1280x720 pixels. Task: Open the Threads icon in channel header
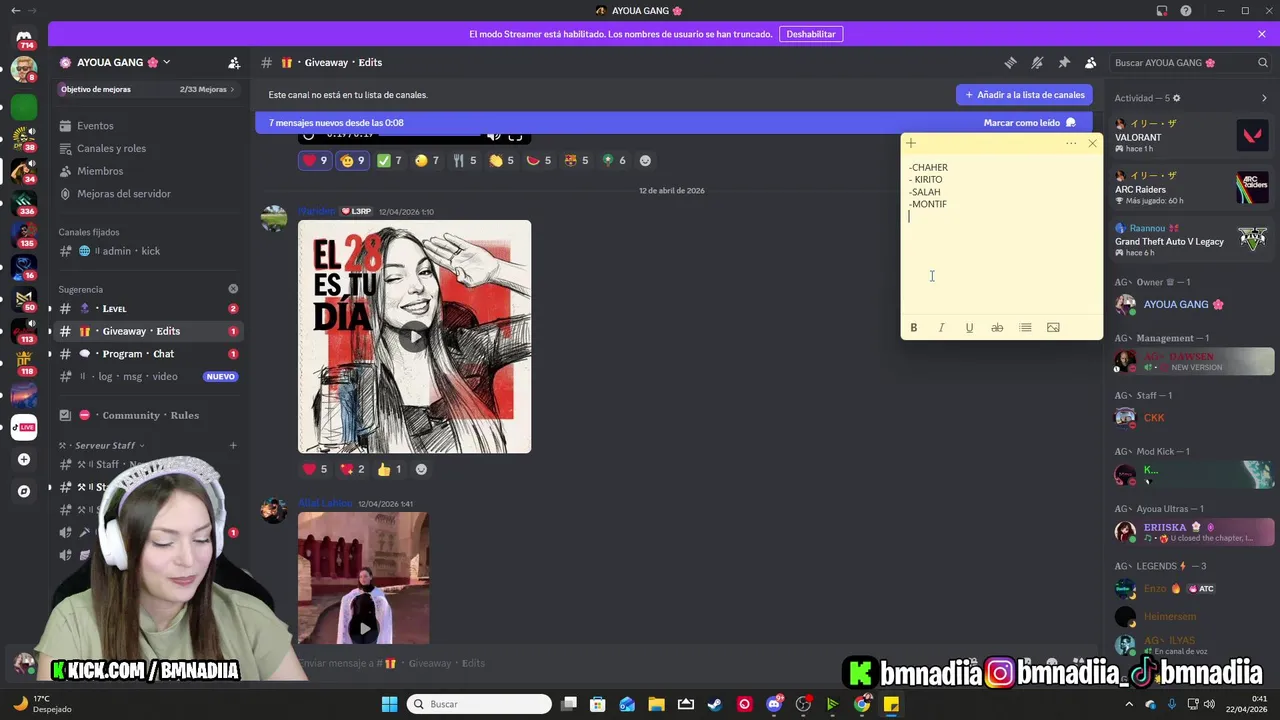1010,62
